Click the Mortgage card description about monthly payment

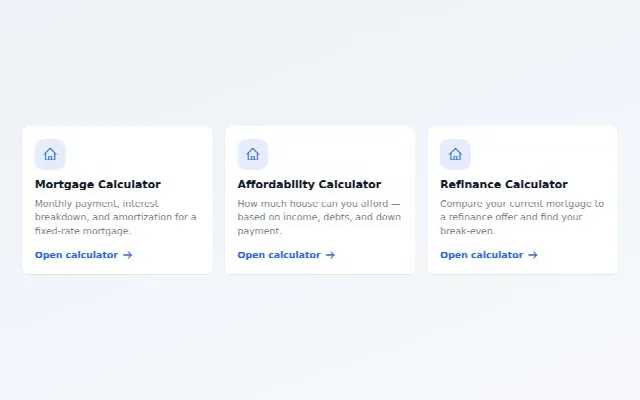(x=116, y=217)
